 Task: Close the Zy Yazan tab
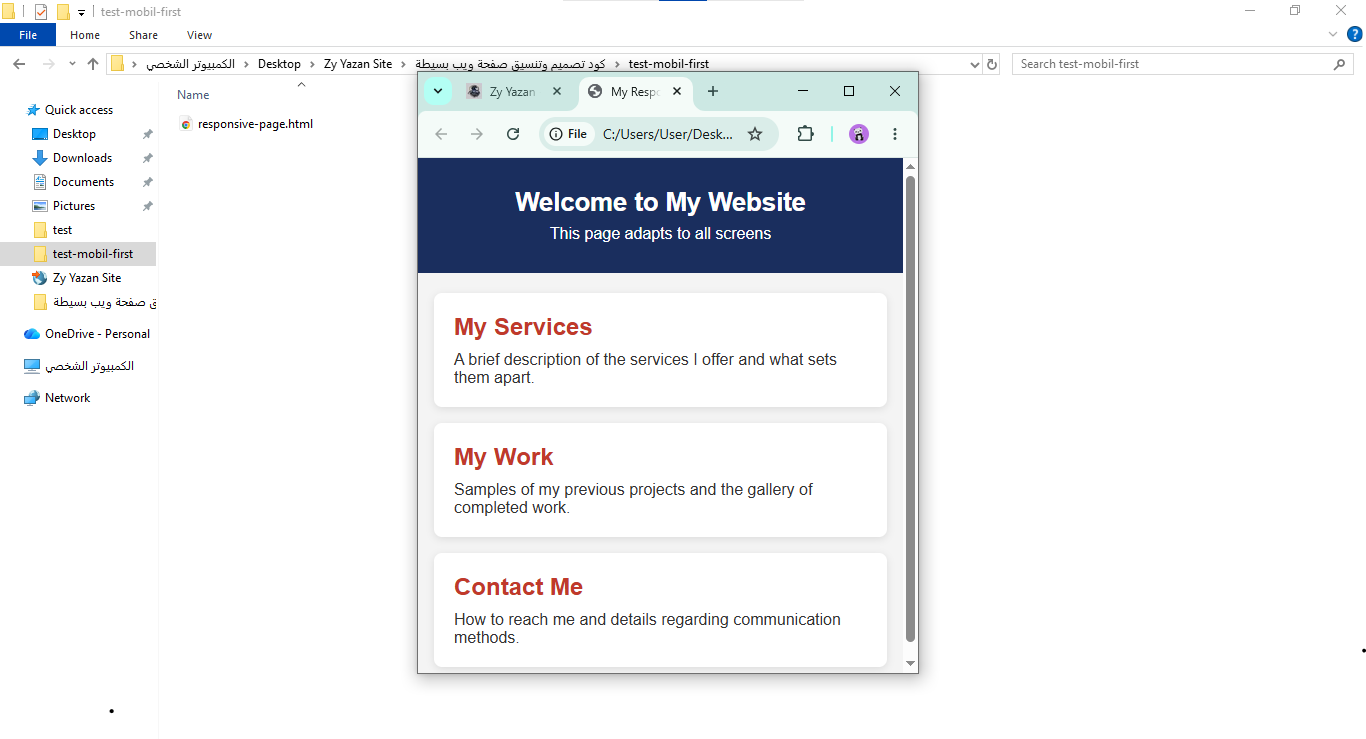557,91
